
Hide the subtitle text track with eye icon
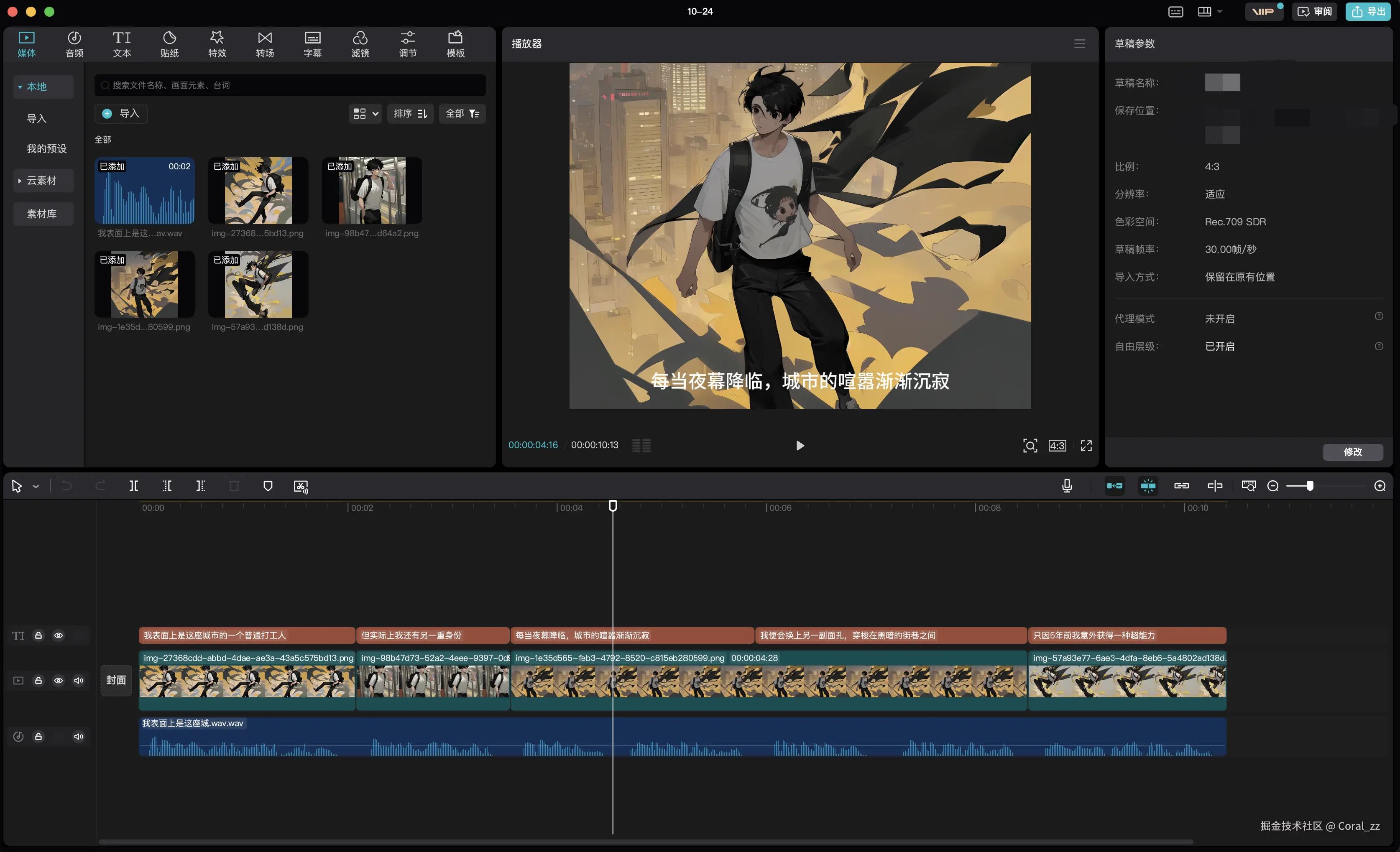(59, 635)
